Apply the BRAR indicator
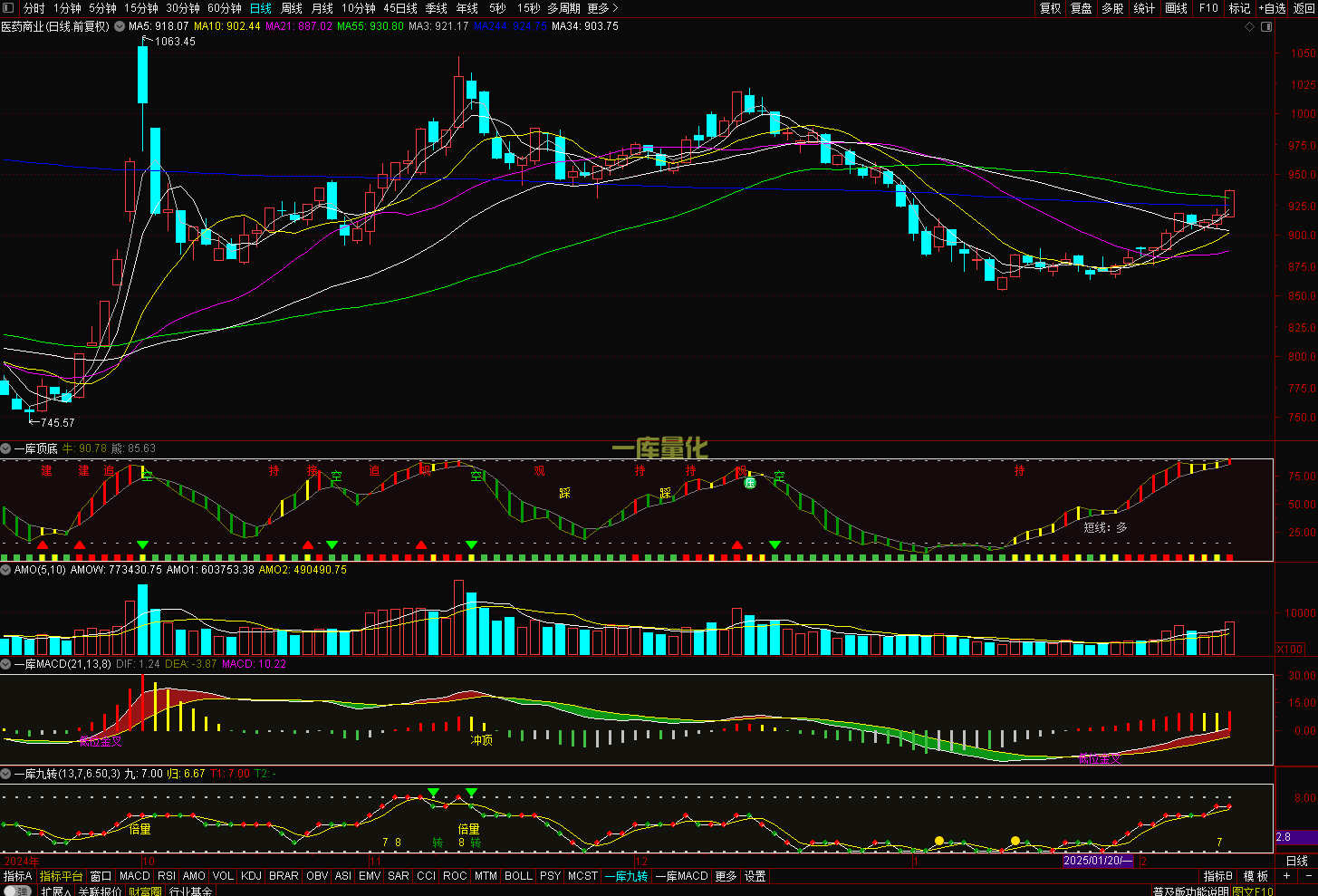 point(284,876)
